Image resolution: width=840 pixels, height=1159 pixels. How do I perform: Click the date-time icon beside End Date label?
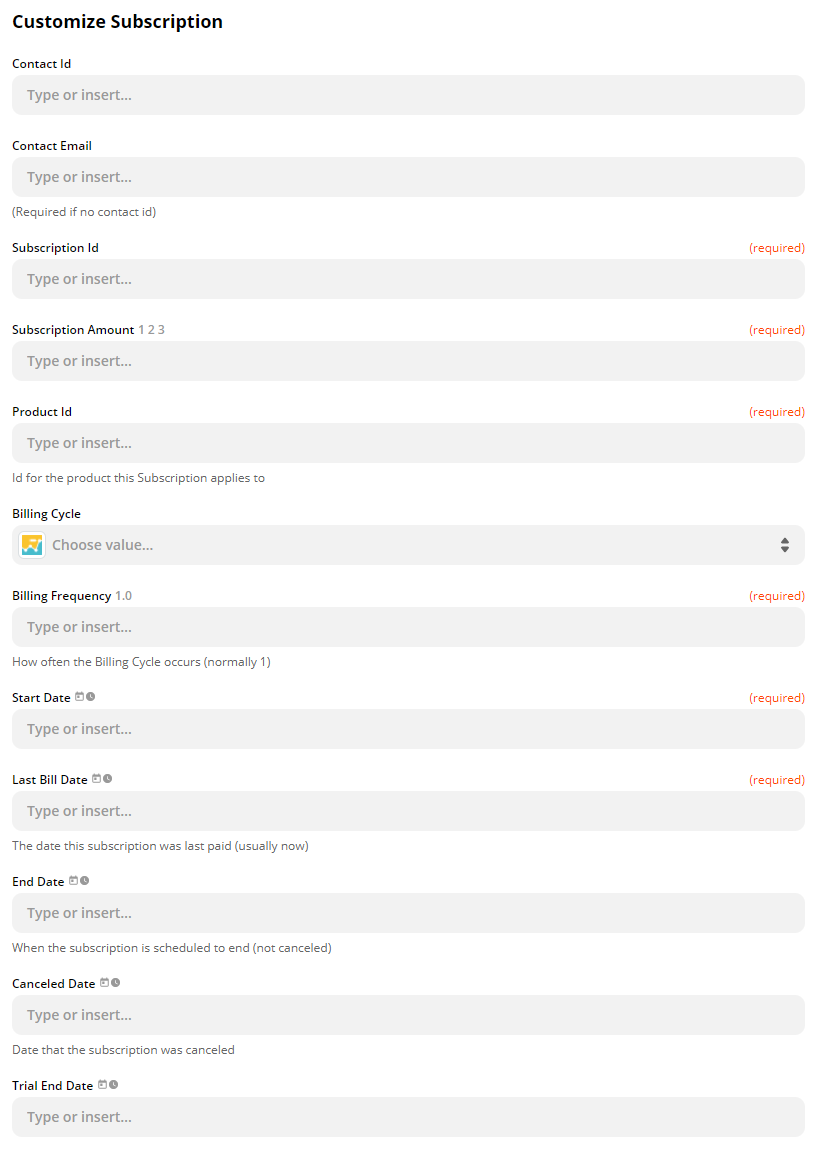[x=79, y=881]
